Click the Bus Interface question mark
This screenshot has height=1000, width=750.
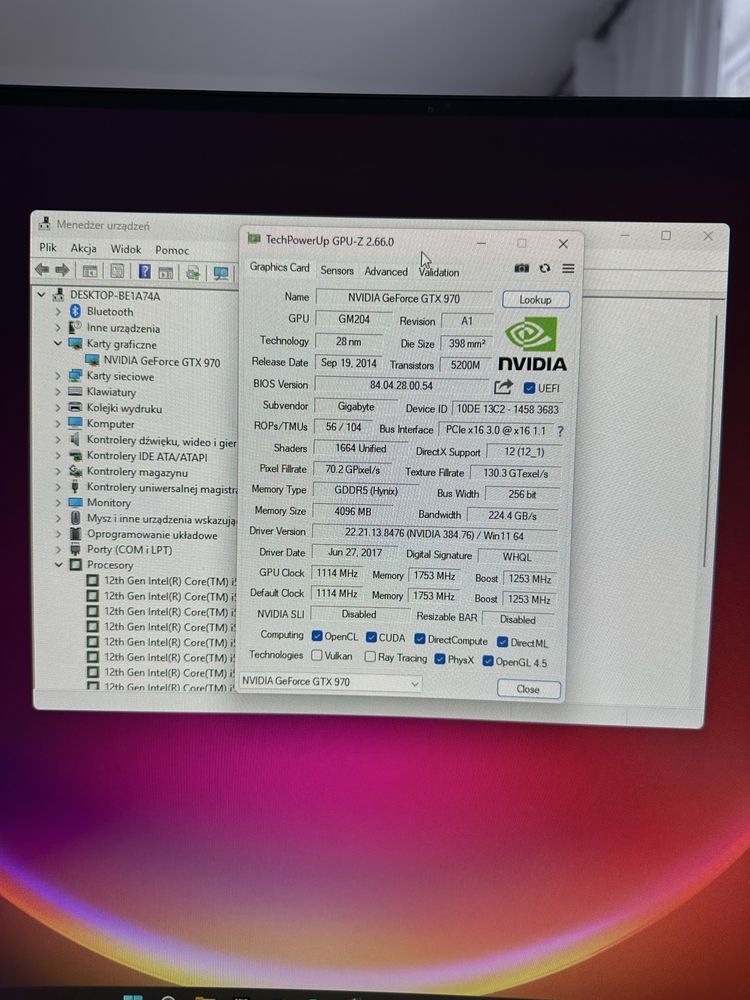[560, 431]
